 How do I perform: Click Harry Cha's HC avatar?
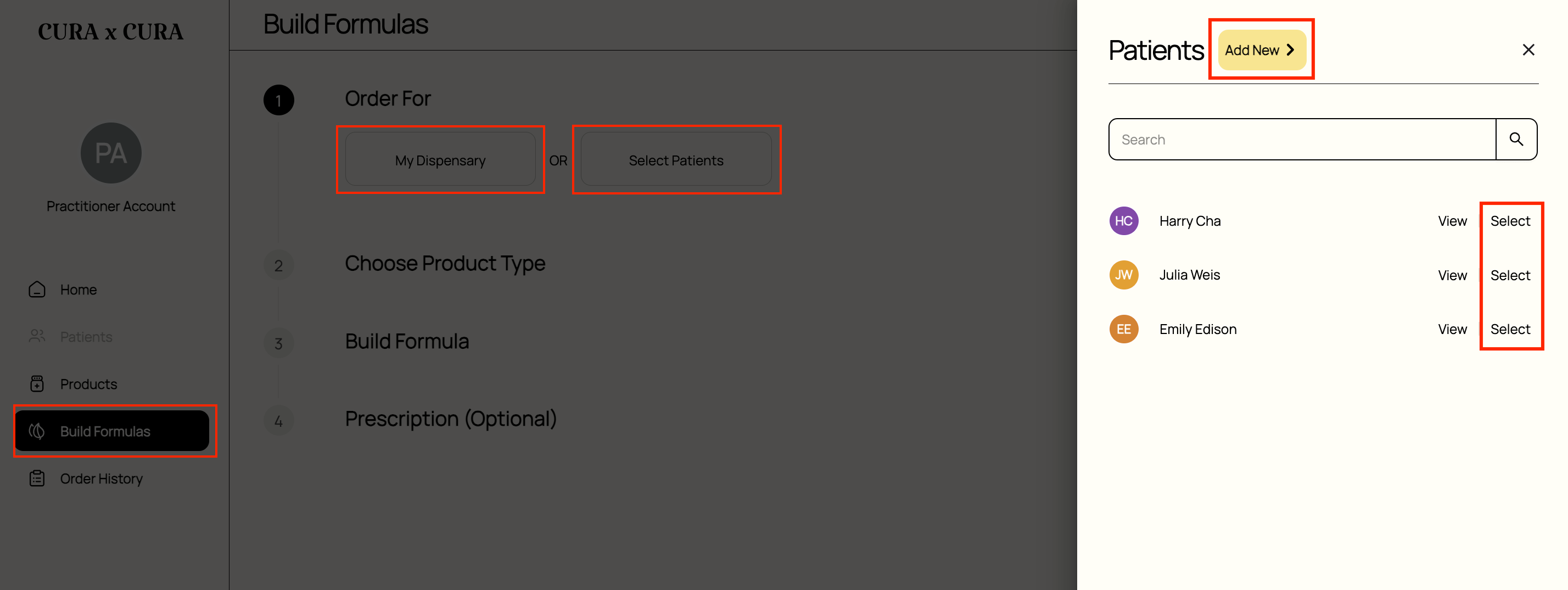pyautogui.click(x=1124, y=221)
